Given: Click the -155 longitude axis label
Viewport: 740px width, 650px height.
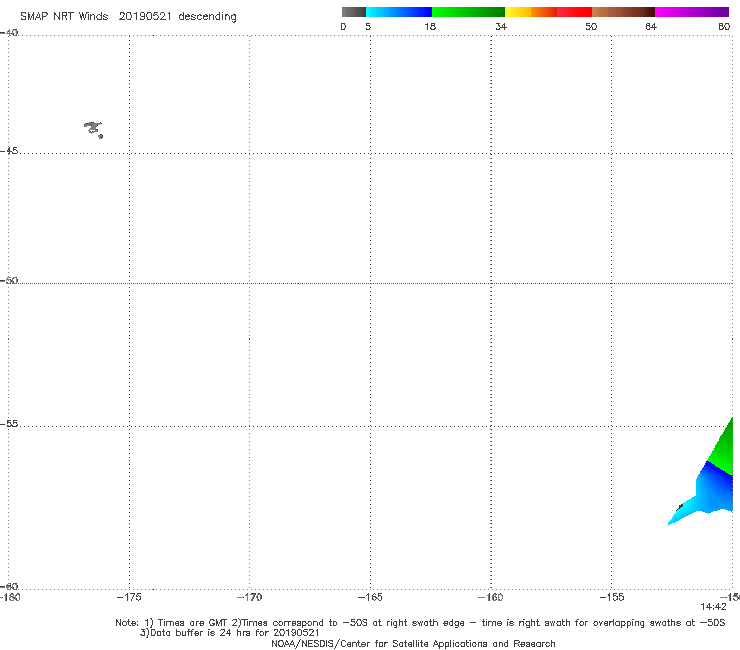Looking at the screenshot, I should point(612,597).
